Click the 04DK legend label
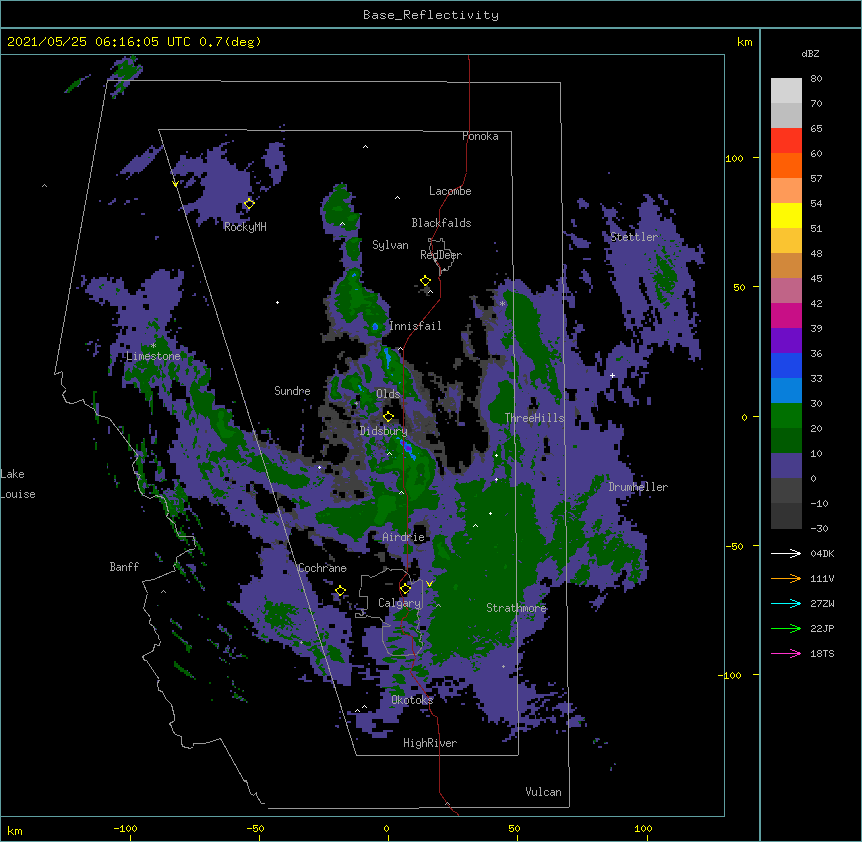862x842 pixels. click(822, 553)
